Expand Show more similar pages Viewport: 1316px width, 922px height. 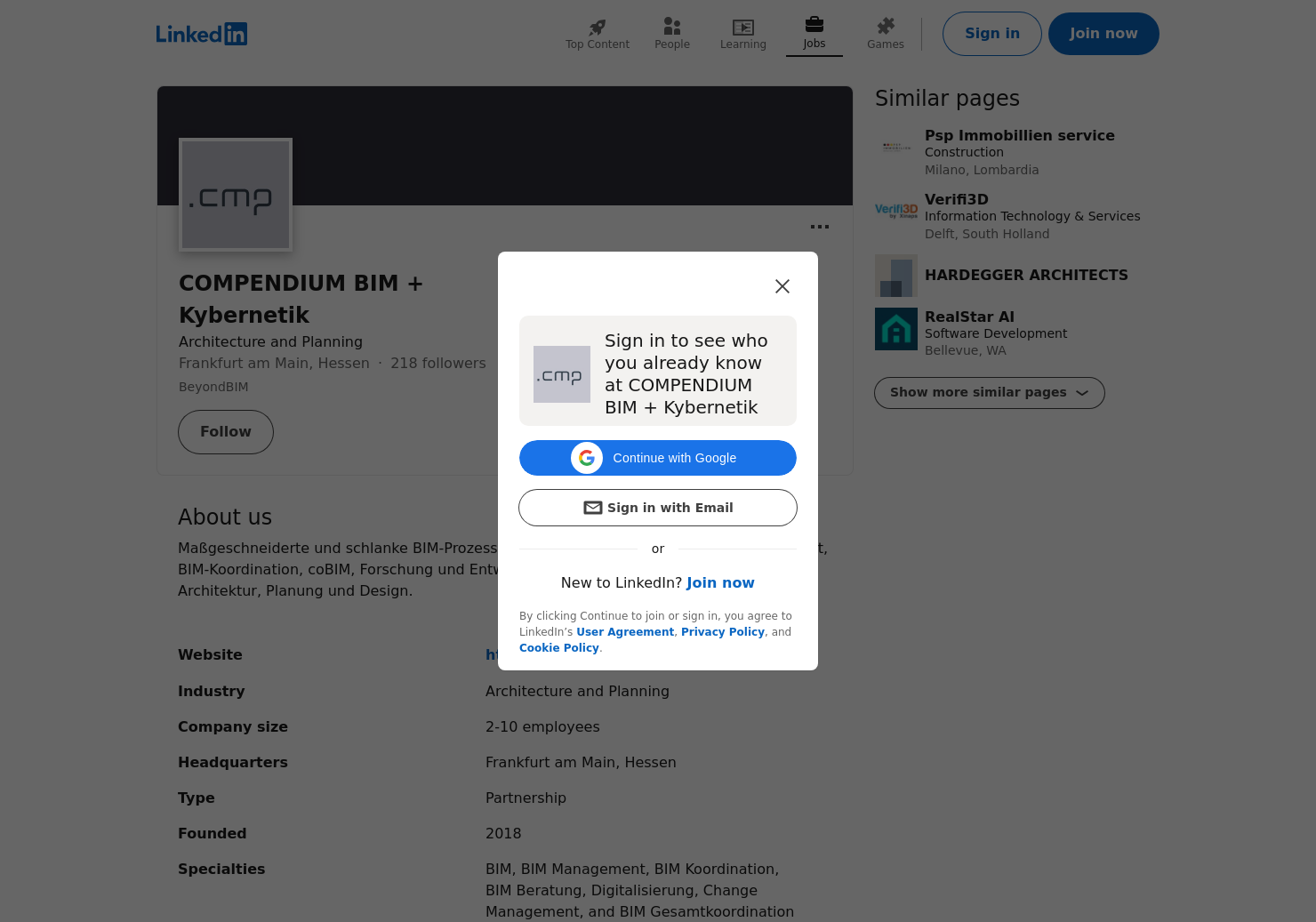click(x=989, y=393)
